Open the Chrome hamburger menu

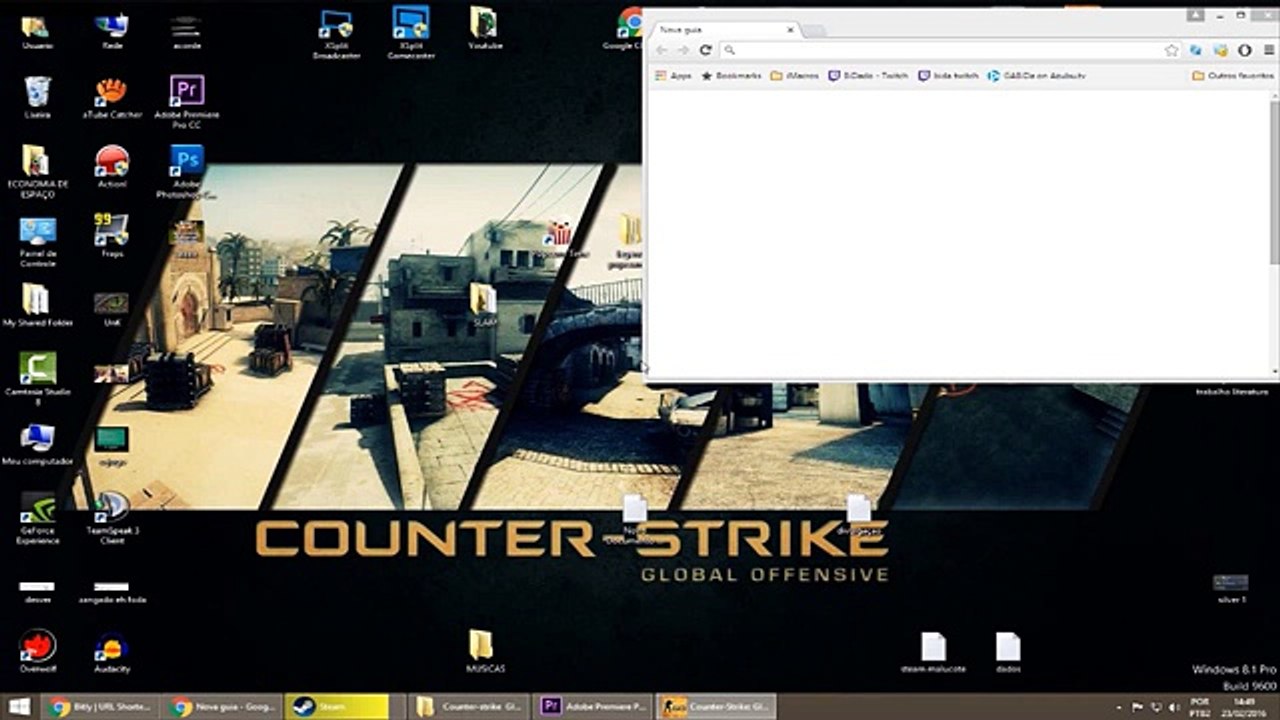pyautogui.click(x=1269, y=50)
